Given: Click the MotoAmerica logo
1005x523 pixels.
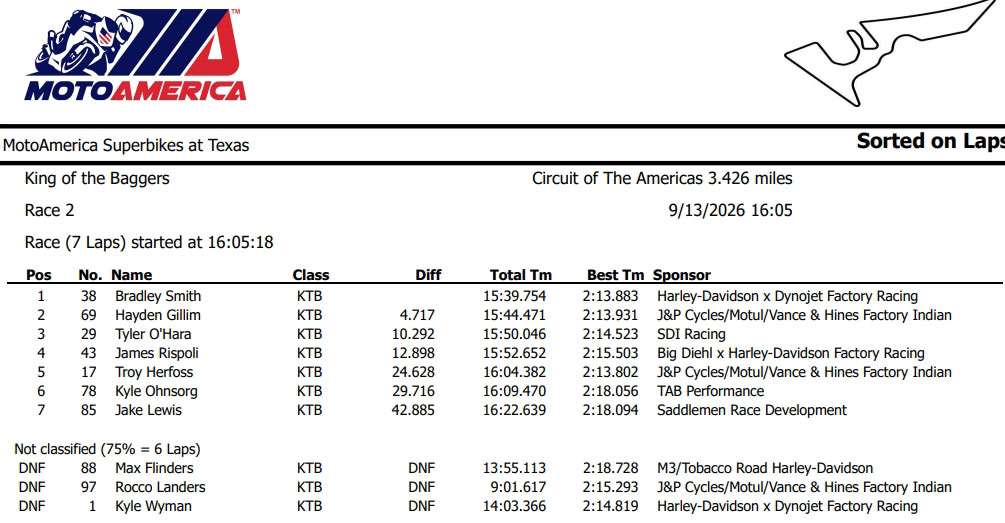Looking at the screenshot, I should (x=135, y=54).
